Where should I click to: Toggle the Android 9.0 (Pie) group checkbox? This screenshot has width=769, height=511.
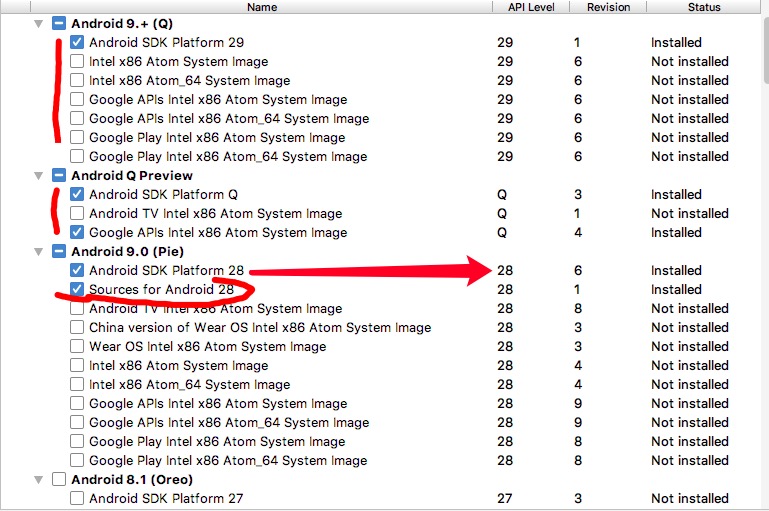59,252
